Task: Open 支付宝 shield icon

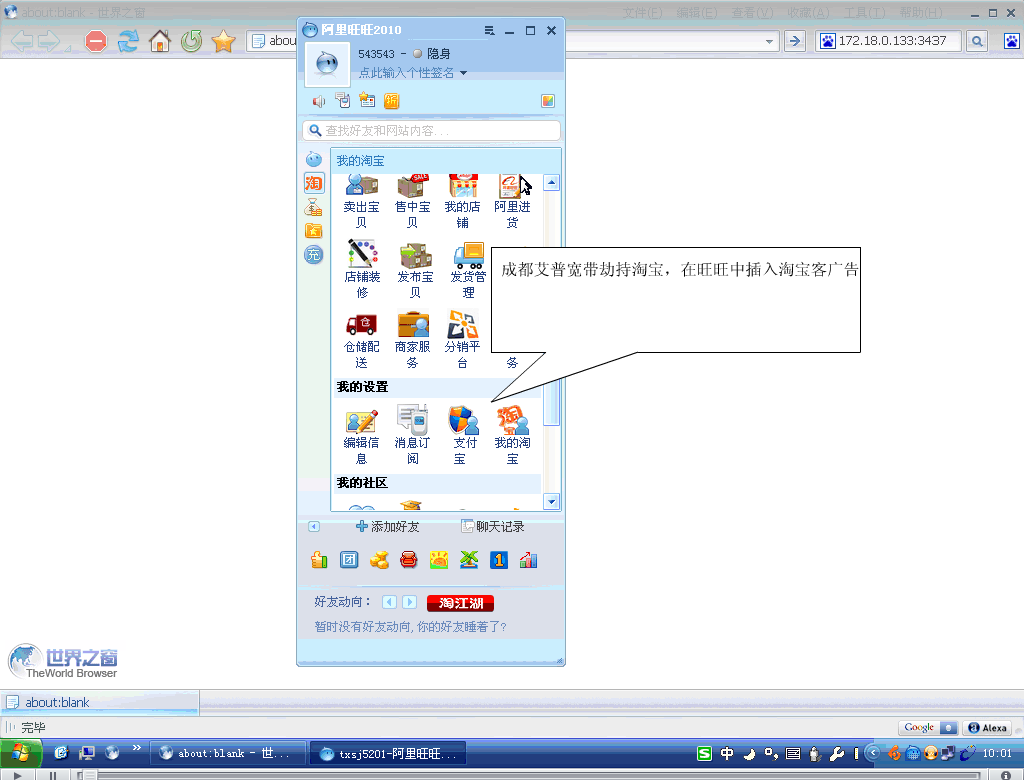Action: pyautogui.click(x=462, y=435)
